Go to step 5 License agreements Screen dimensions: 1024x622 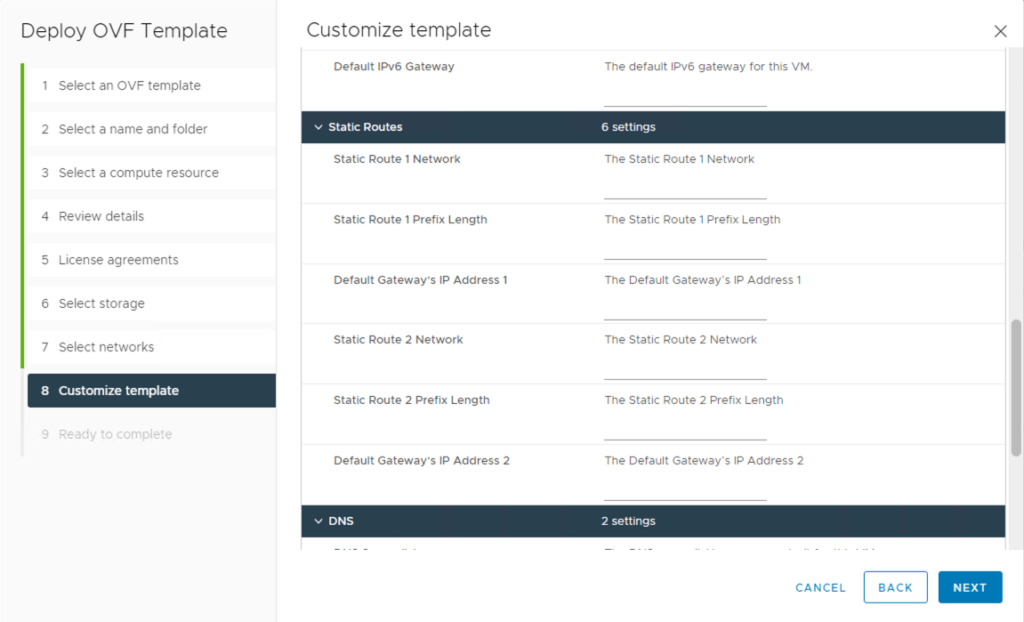click(x=152, y=260)
